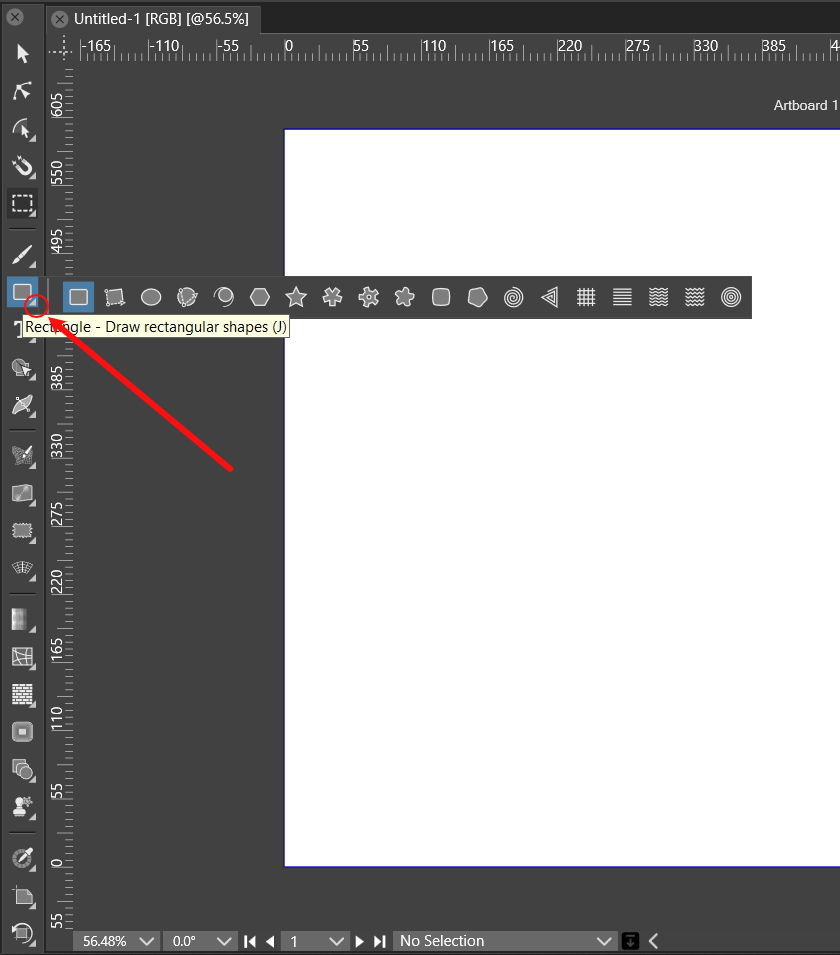
Task: Close the Untitled-1 document tab
Action: (60, 19)
